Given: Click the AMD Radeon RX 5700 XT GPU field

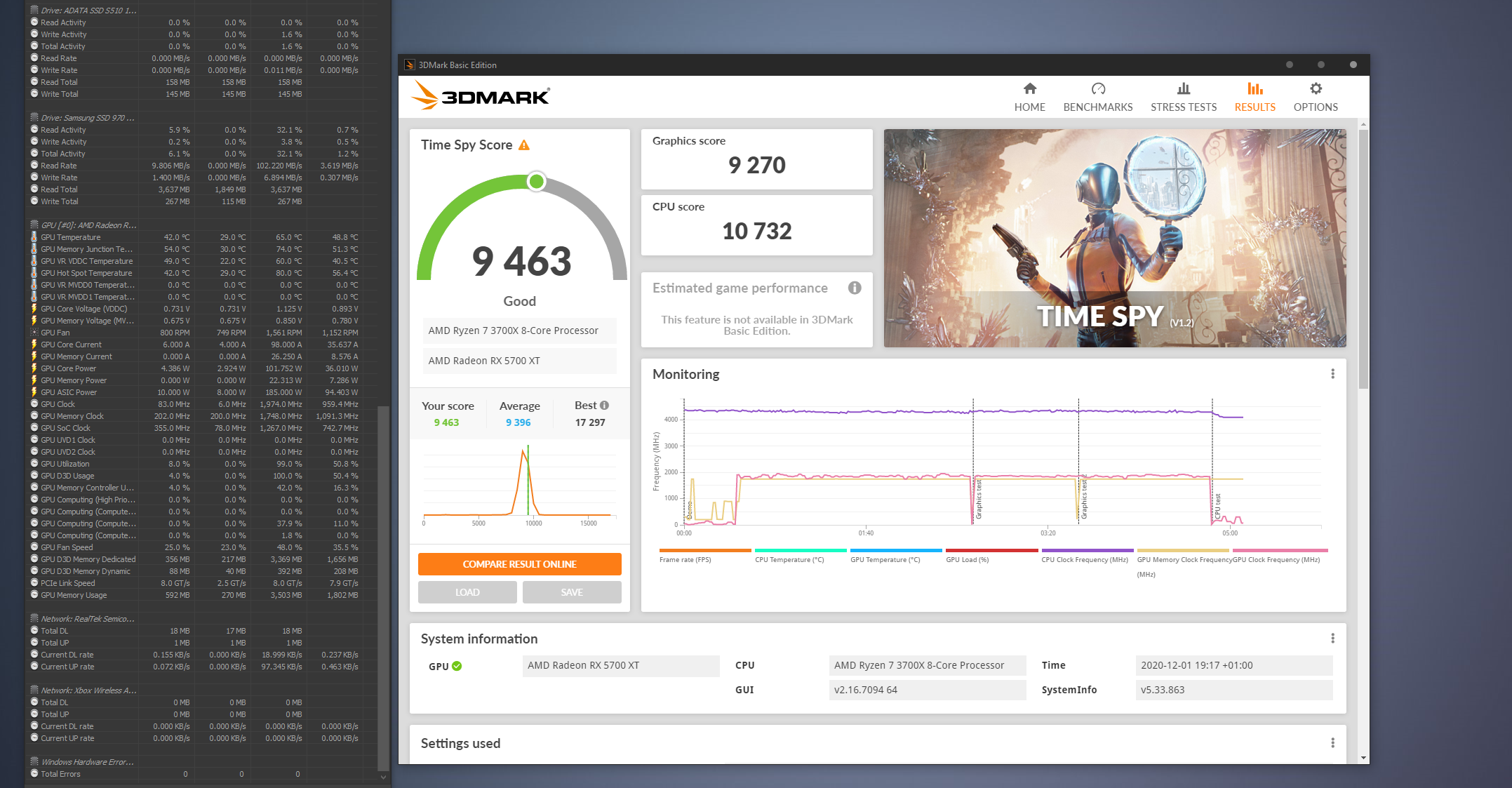Looking at the screenshot, I should click(x=620, y=666).
